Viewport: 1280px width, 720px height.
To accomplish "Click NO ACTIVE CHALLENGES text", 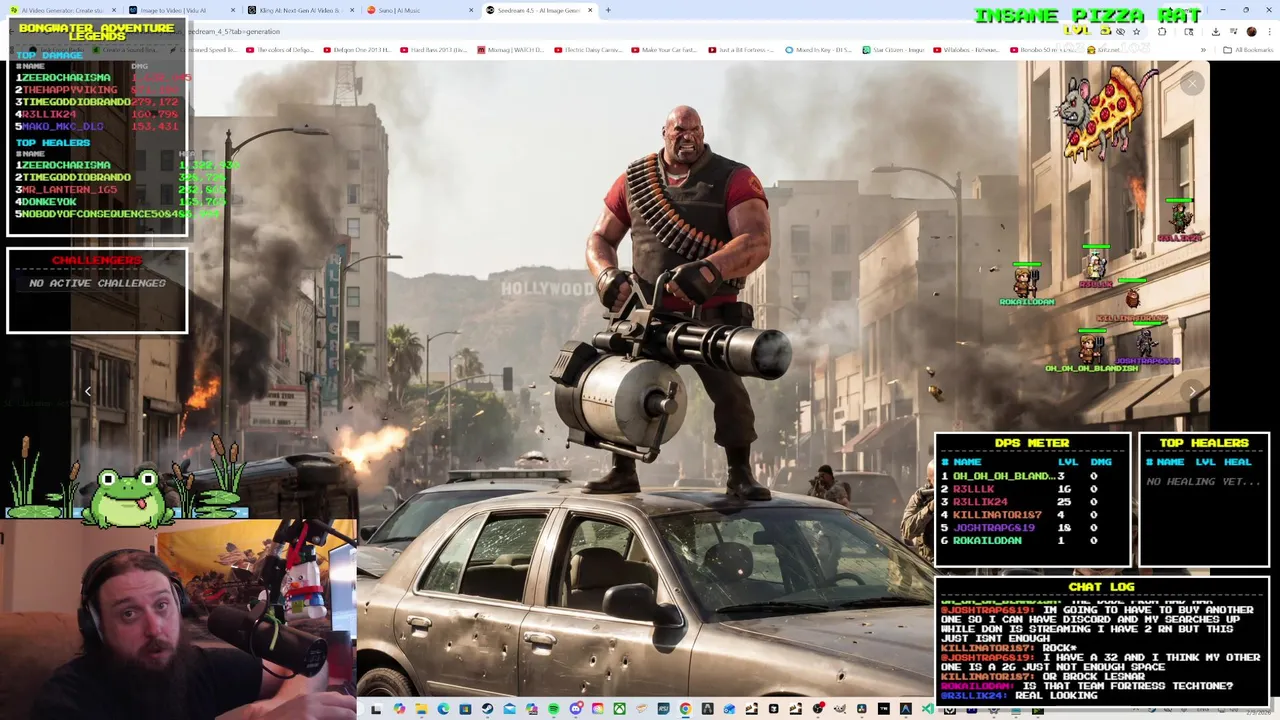I will 97,283.
